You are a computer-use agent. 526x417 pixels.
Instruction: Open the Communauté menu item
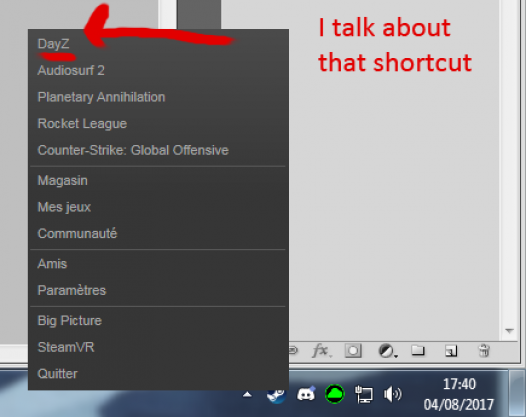click(77, 233)
